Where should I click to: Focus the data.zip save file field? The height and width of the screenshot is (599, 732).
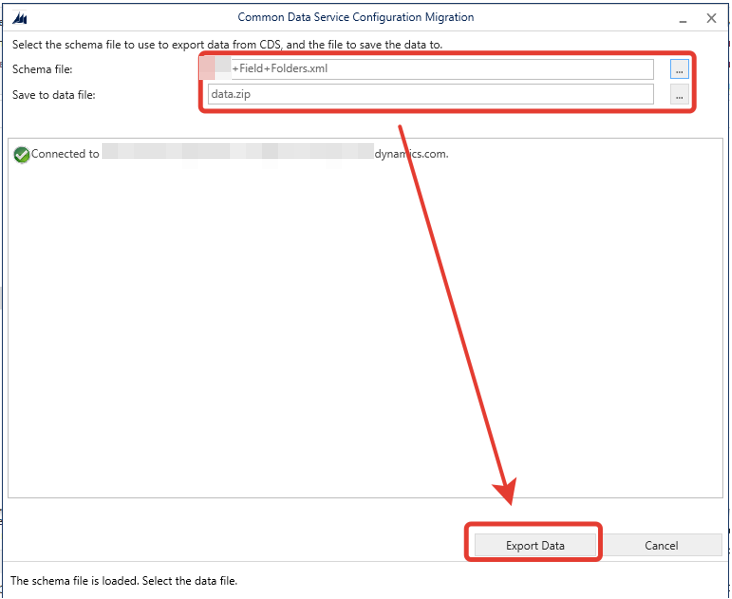tap(430, 94)
